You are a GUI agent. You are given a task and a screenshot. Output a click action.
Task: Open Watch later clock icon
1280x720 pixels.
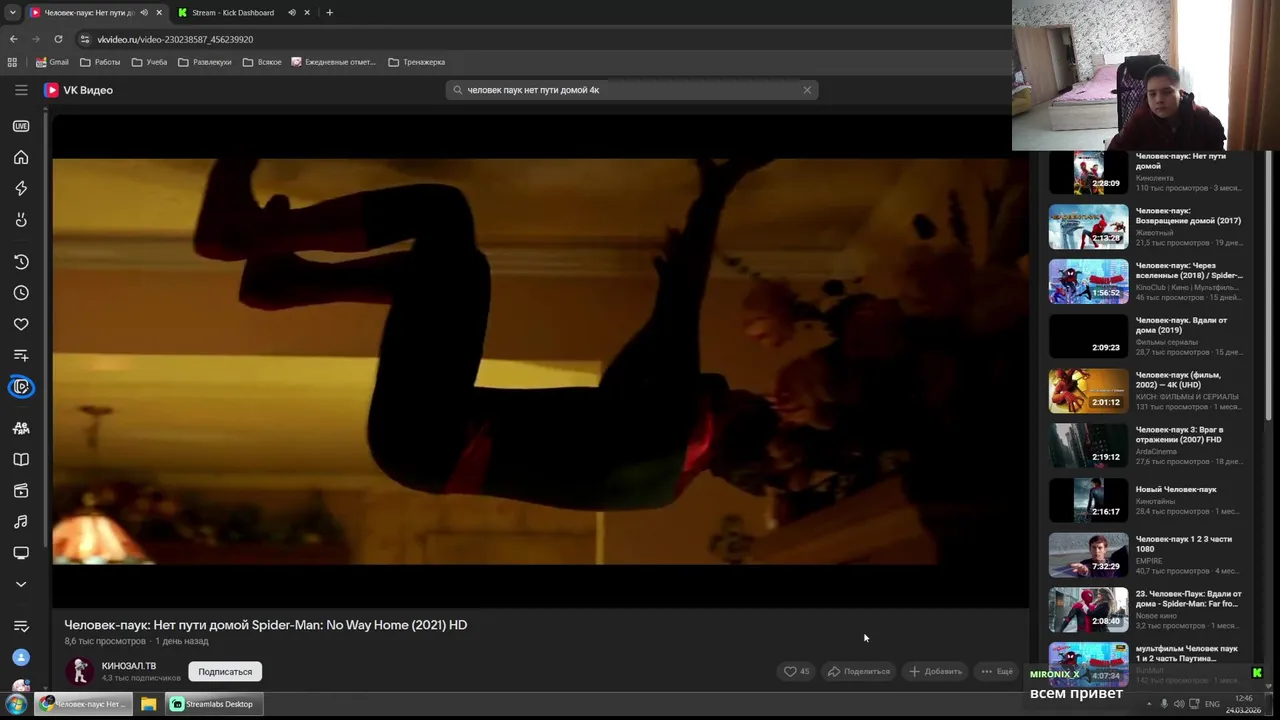point(21,293)
